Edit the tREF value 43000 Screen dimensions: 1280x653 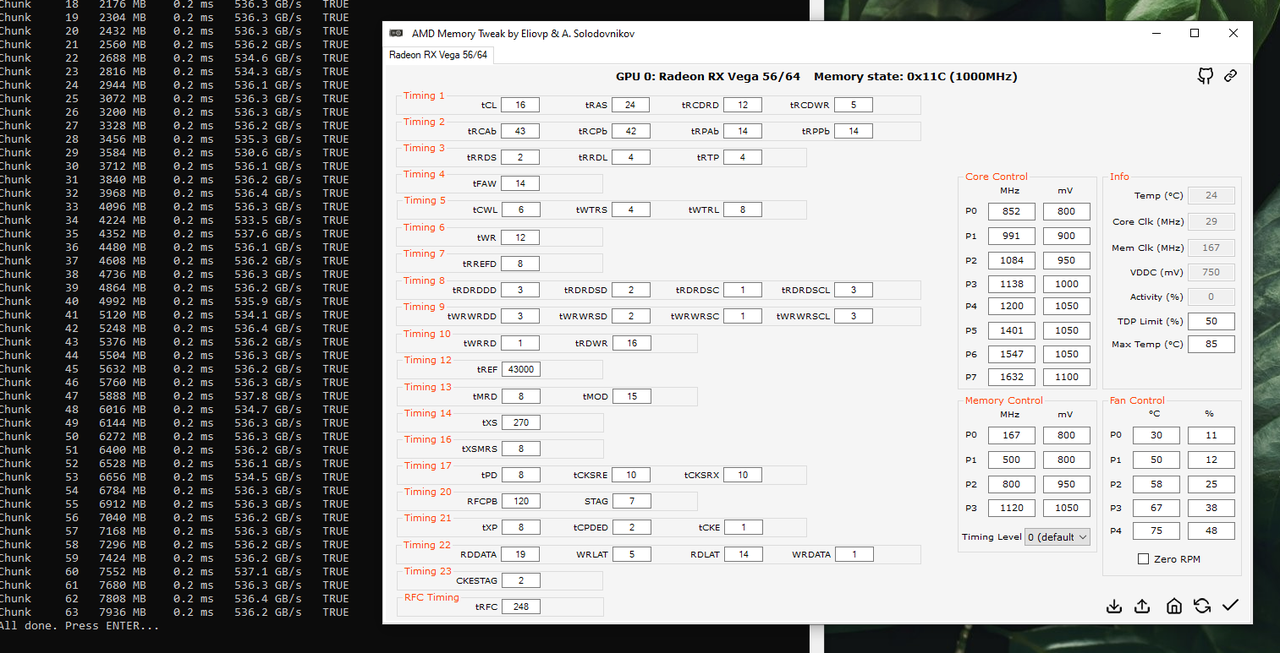pyautogui.click(x=520, y=369)
